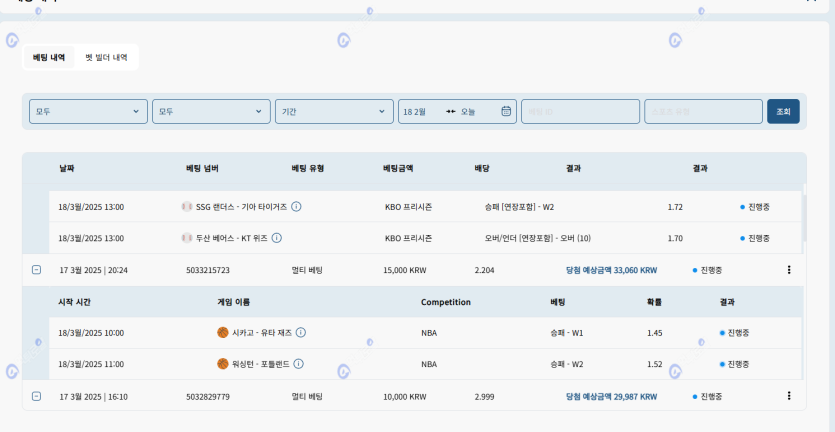The image size is (835, 432).
Task: Click info icon beside 워싱턴 - 포틀랜드
Action: click(x=299, y=364)
